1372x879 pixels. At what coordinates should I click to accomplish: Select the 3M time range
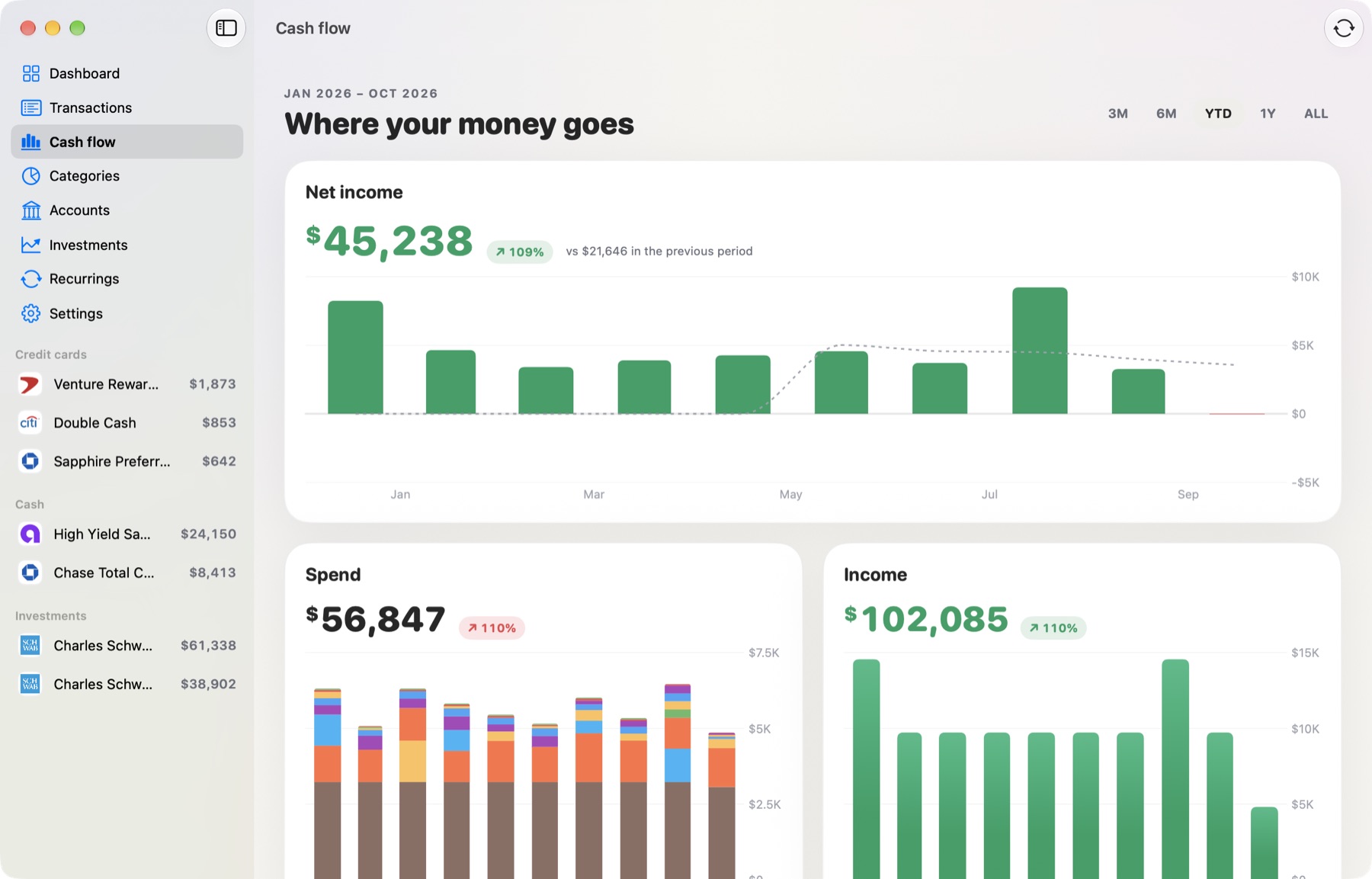pyautogui.click(x=1117, y=114)
